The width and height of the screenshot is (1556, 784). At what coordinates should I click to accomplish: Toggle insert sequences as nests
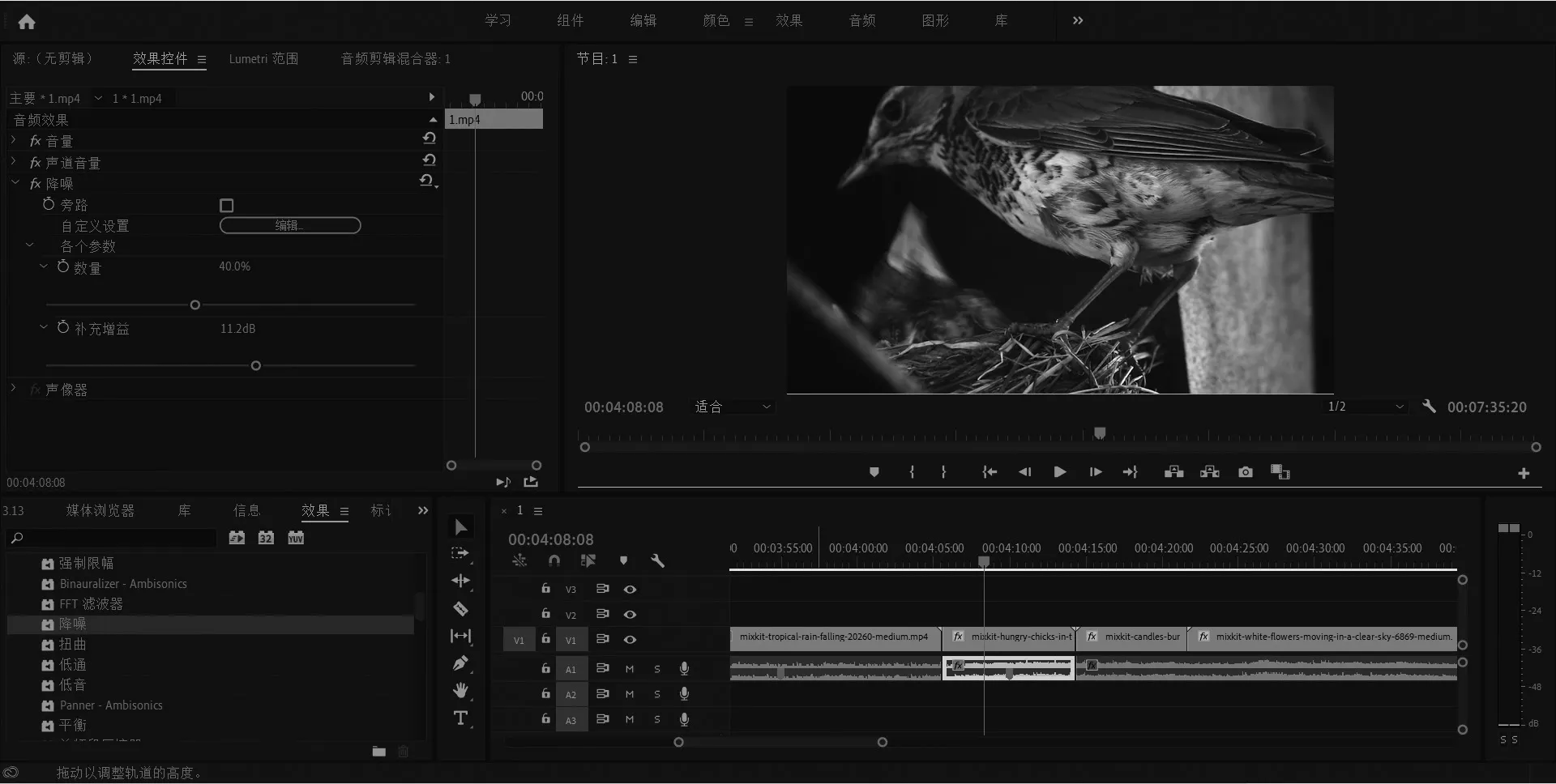[519, 560]
